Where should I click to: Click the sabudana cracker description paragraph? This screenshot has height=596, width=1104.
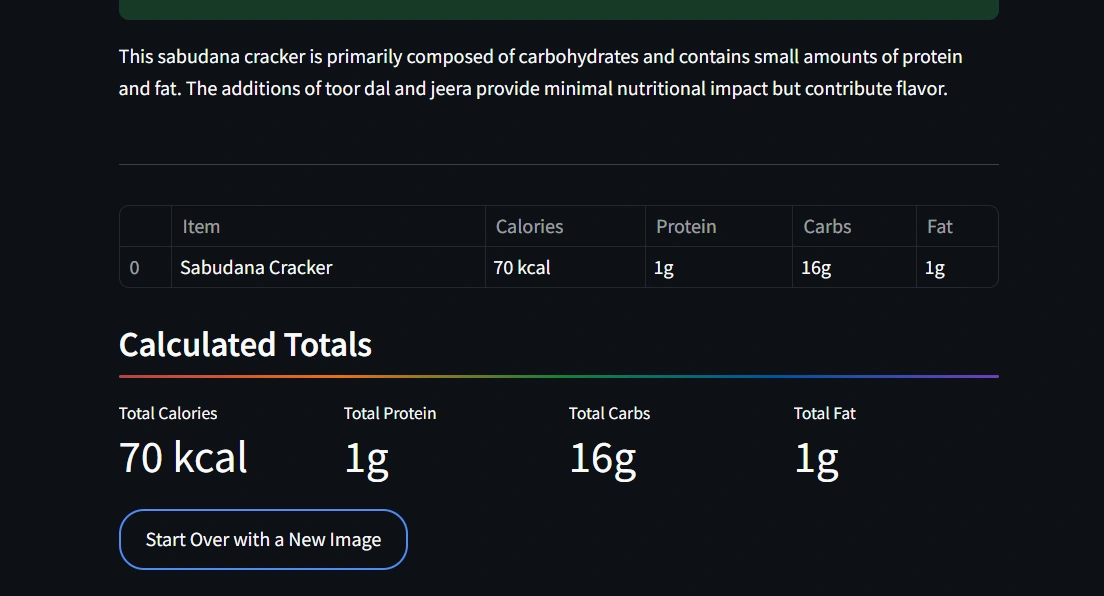pos(540,73)
